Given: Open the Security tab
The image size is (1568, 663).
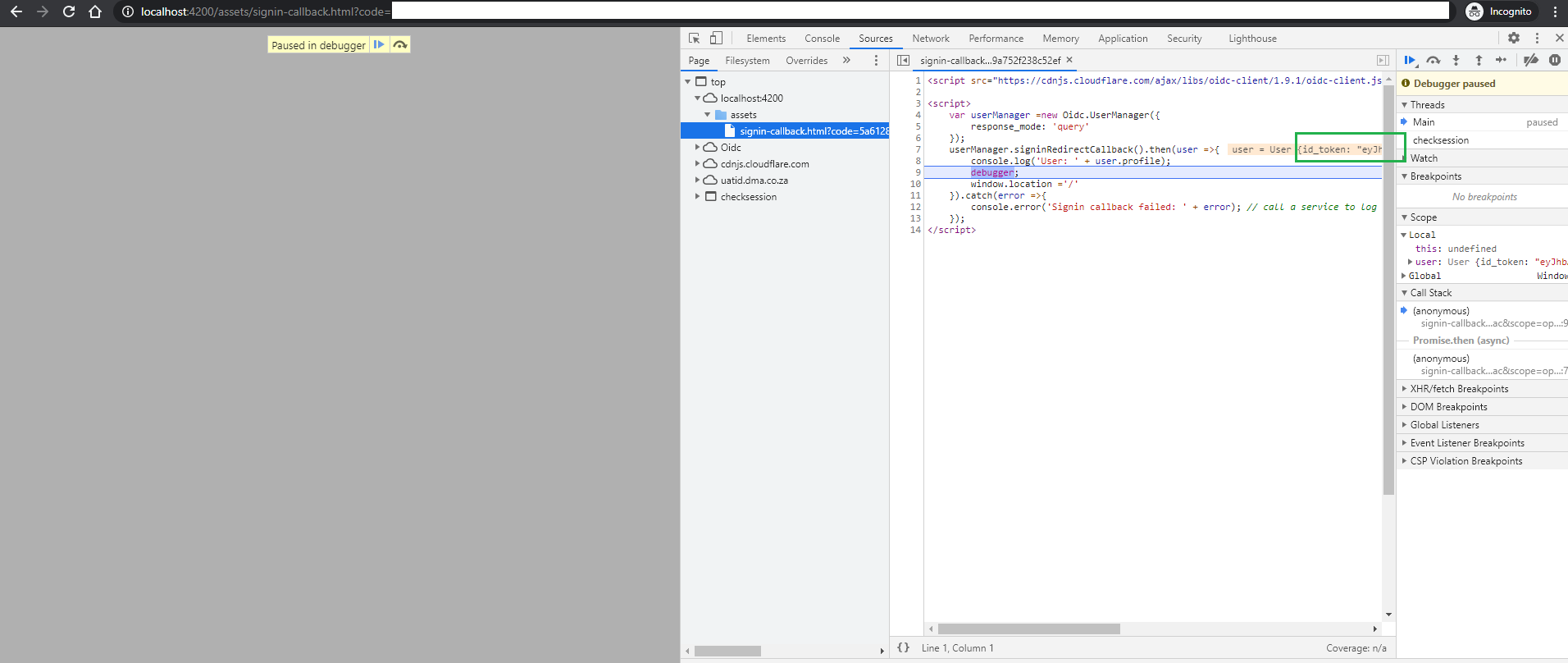Looking at the screenshot, I should tap(1184, 39).
